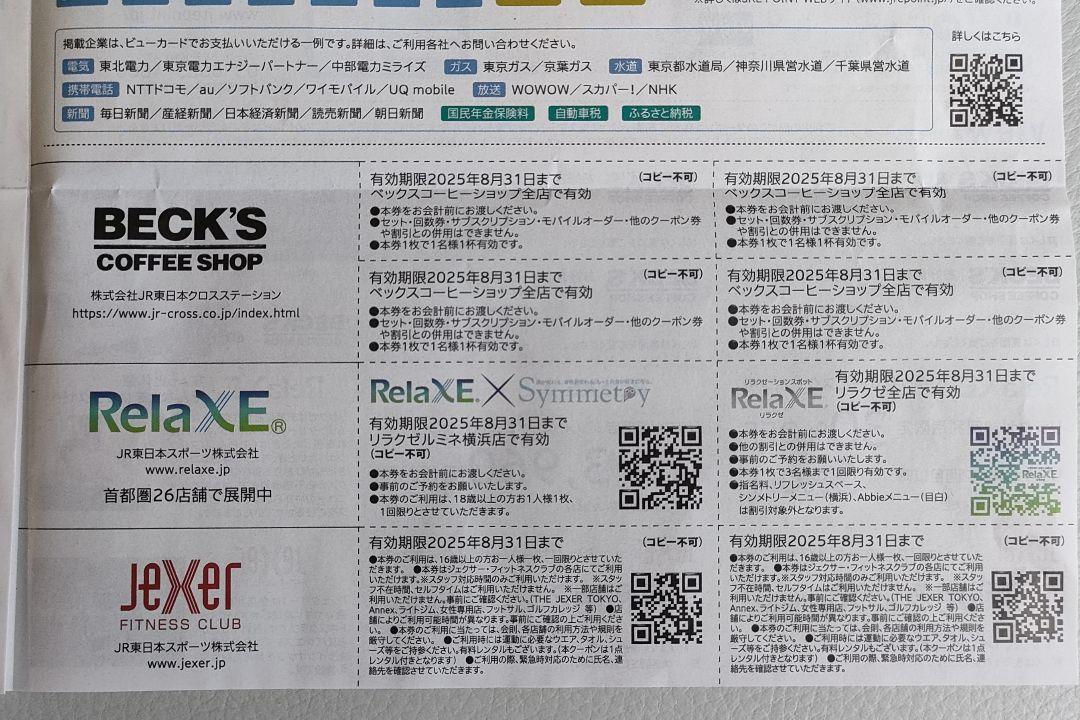The image size is (1080, 720).
Task: Click the 携帯電話 category badge
Action: (x=90, y=90)
